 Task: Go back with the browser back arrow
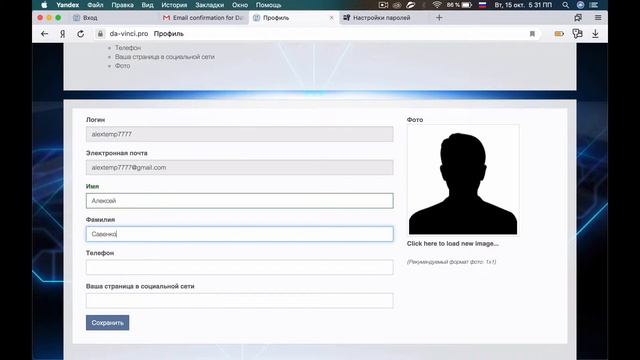[x=44, y=34]
